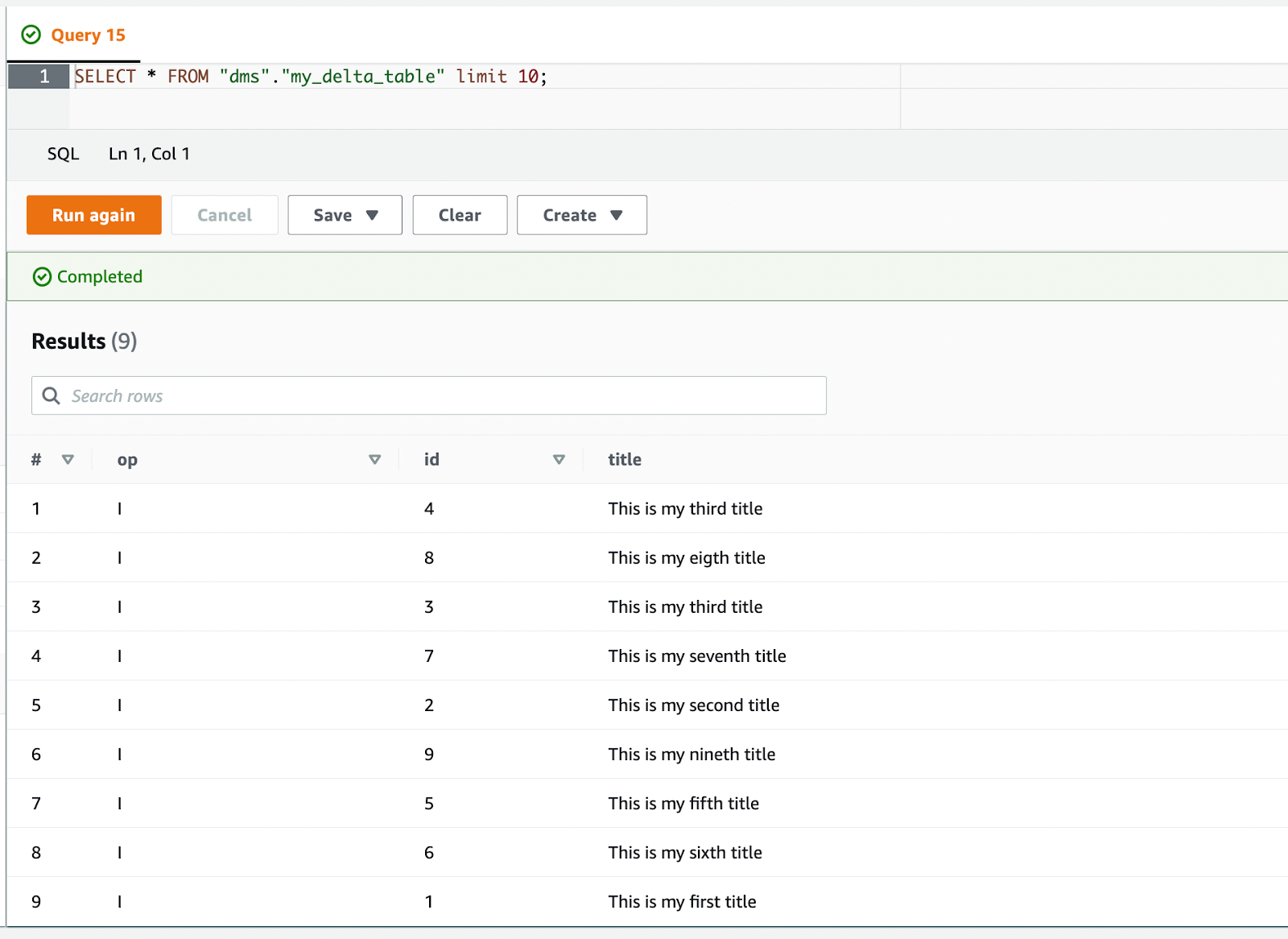Image resolution: width=1288 pixels, height=939 pixels.
Task: Sort by the id column arrow
Action: (x=559, y=460)
